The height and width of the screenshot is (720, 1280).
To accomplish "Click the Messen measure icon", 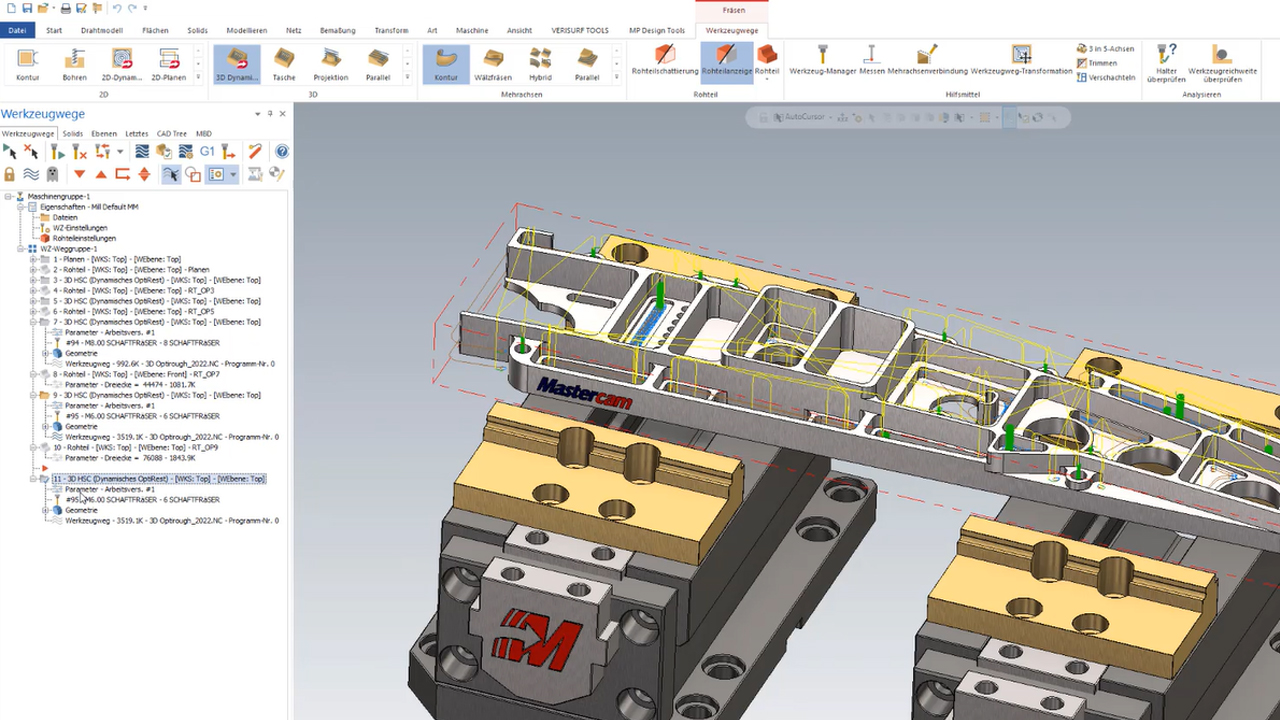I will (x=872, y=60).
